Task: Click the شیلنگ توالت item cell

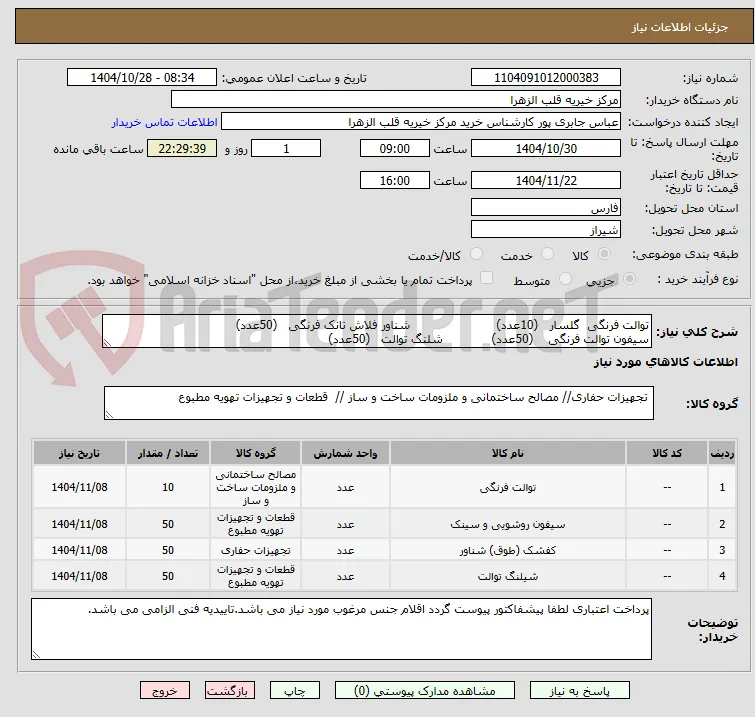Action: (508, 576)
